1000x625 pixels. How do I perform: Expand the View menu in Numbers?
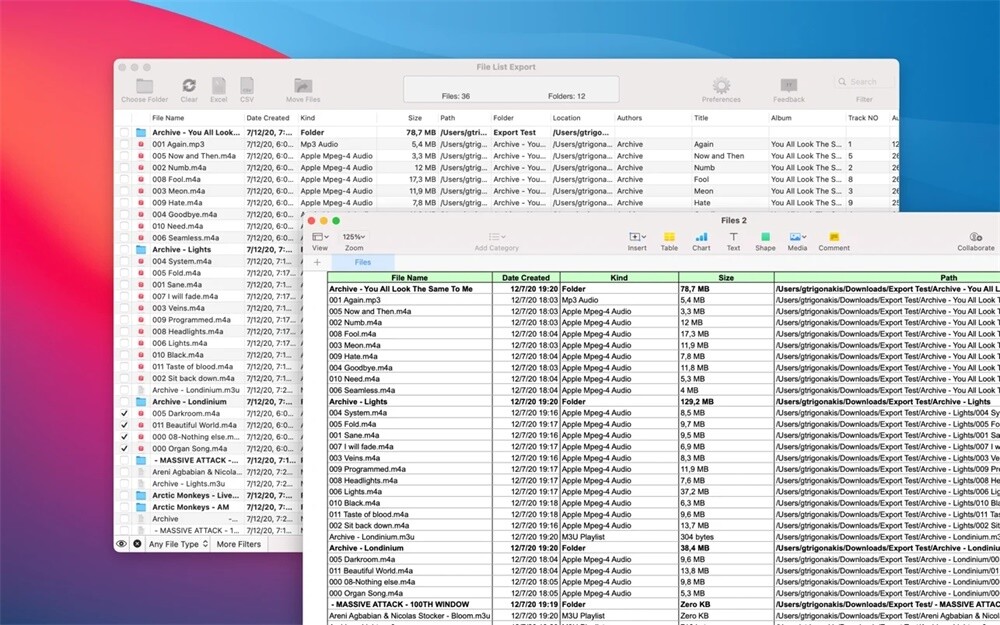click(x=320, y=237)
